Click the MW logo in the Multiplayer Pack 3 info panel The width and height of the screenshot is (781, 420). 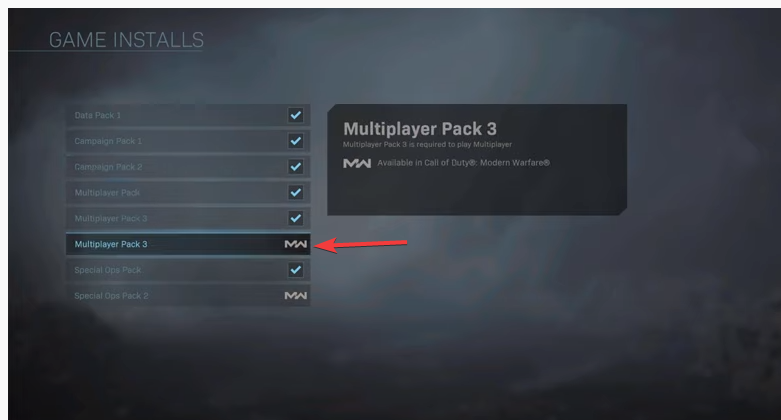pyautogui.click(x=357, y=163)
